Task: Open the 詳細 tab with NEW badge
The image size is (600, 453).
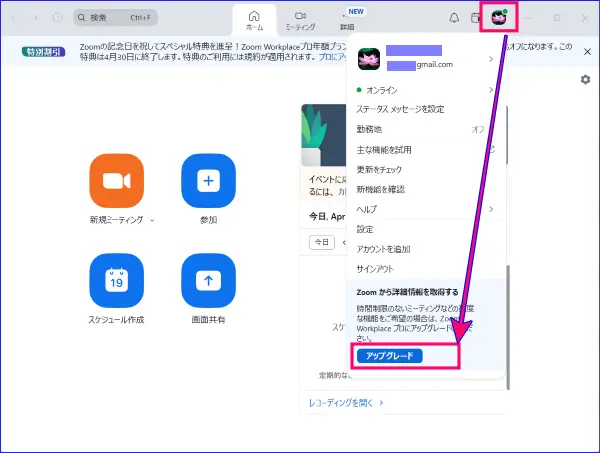Action: (347, 21)
